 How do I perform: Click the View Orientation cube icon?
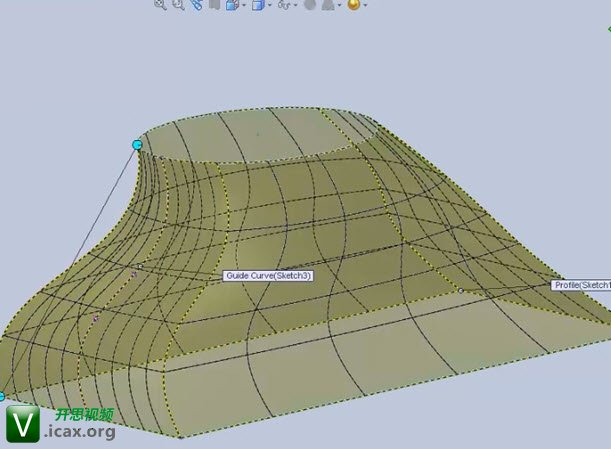pos(233,4)
